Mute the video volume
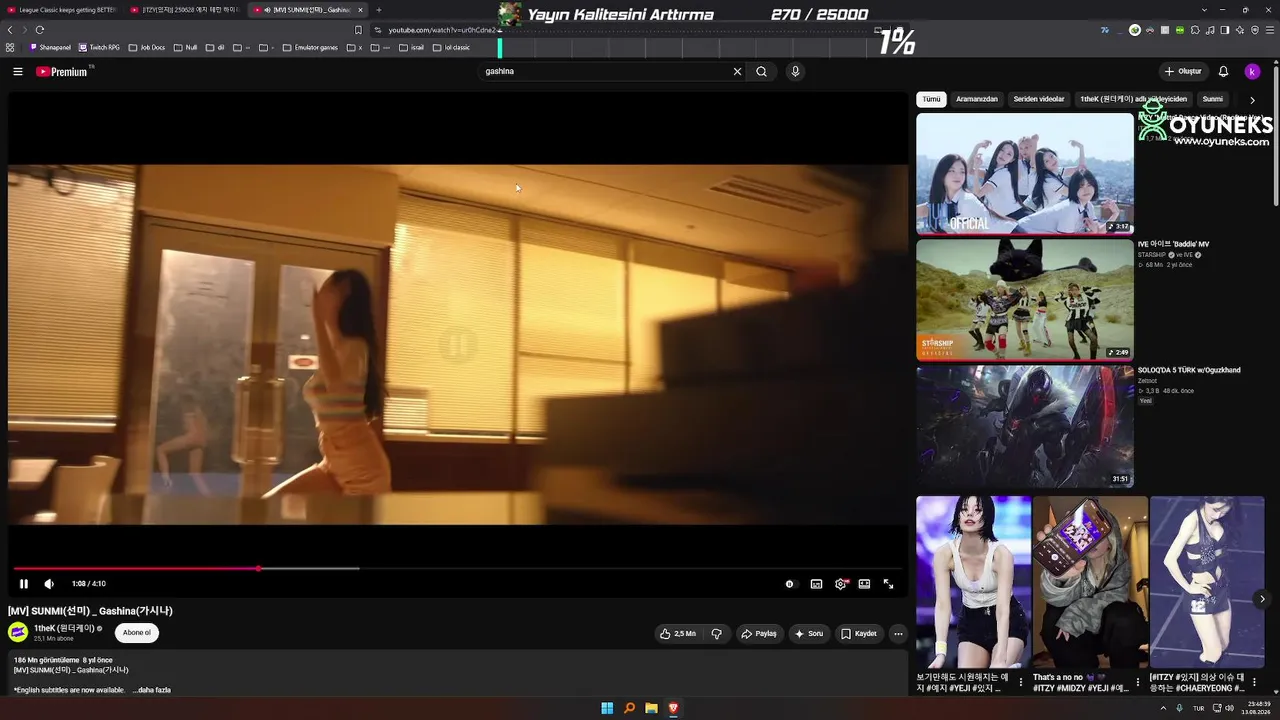 pyautogui.click(x=49, y=584)
